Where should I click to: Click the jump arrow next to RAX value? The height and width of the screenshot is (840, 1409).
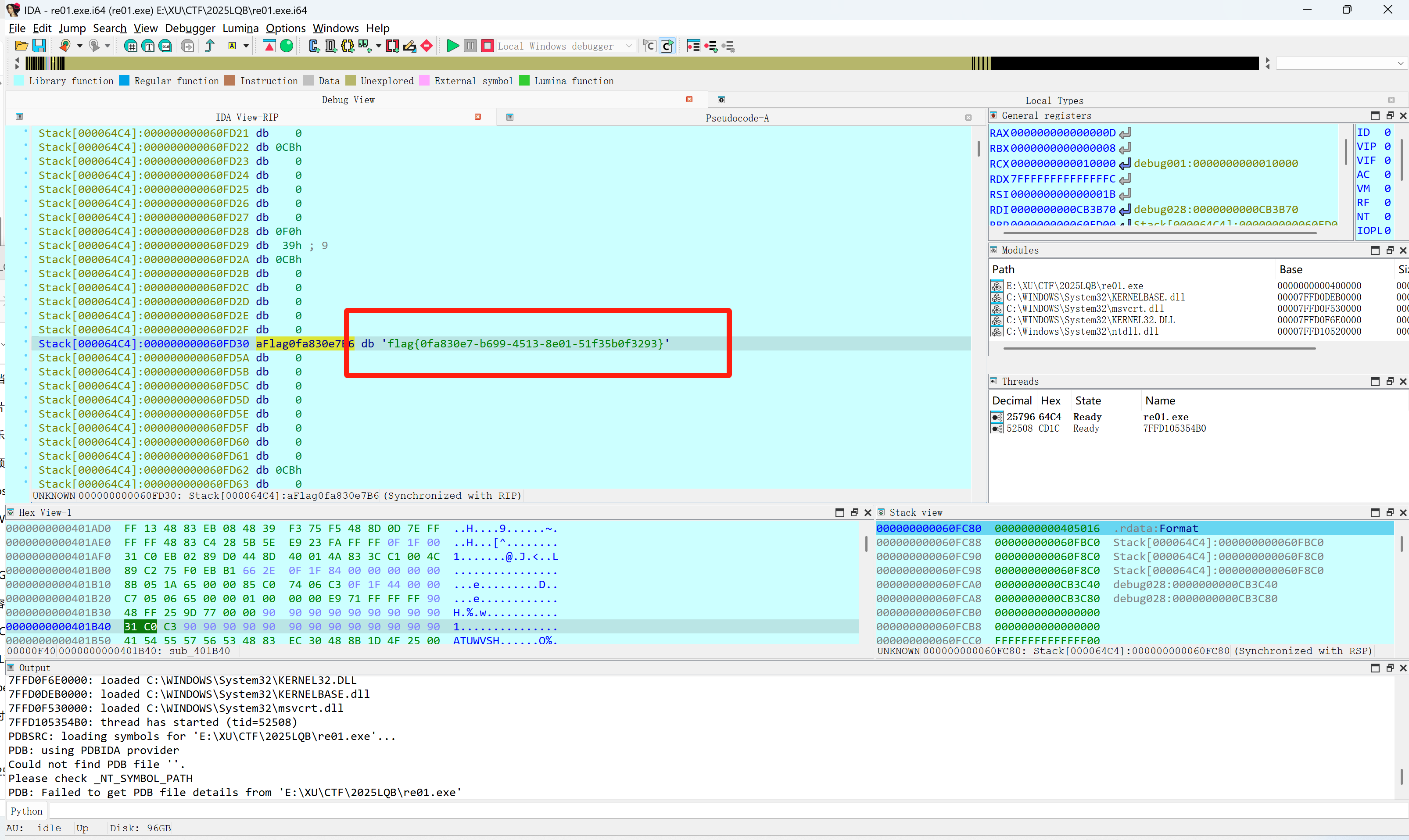click(x=1126, y=133)
